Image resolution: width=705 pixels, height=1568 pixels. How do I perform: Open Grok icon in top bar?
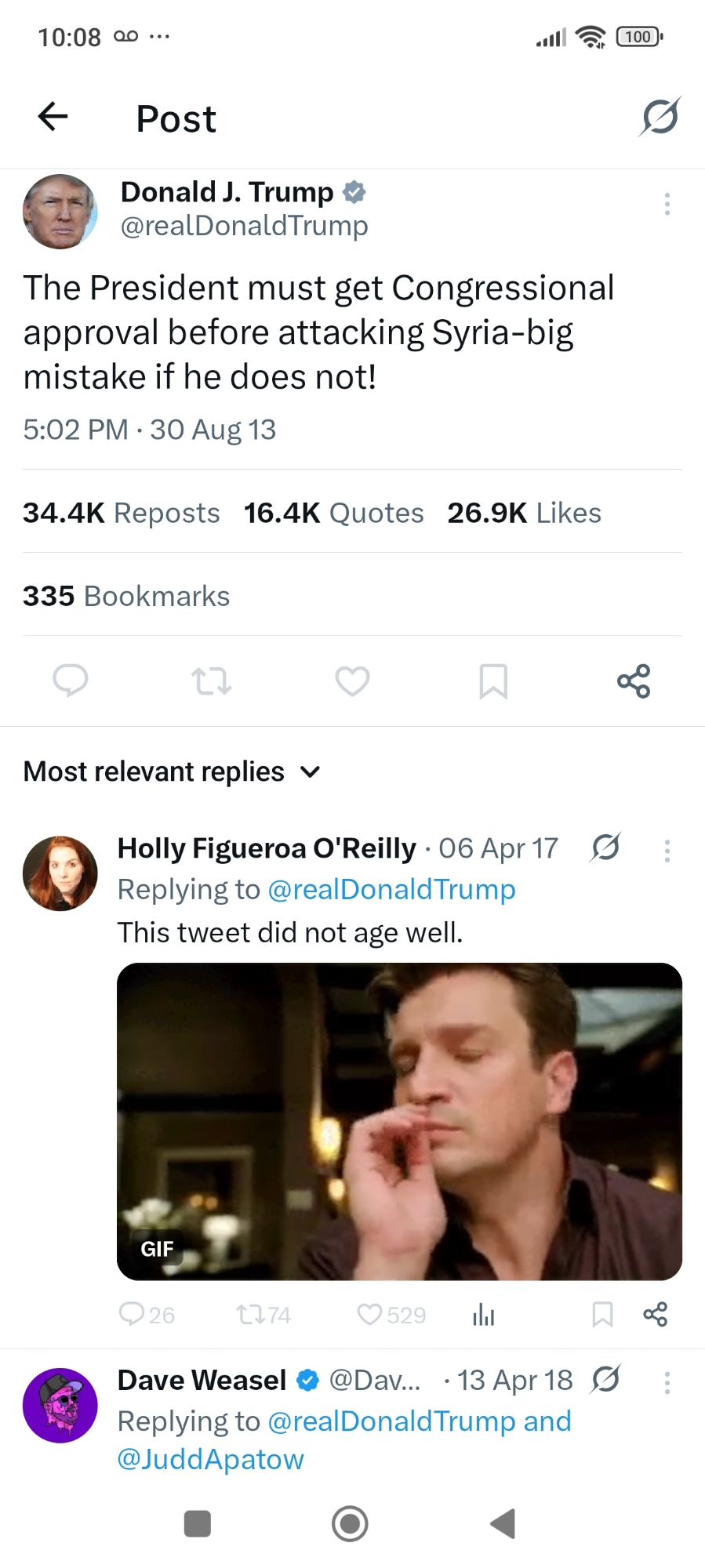tap(660, 117)
